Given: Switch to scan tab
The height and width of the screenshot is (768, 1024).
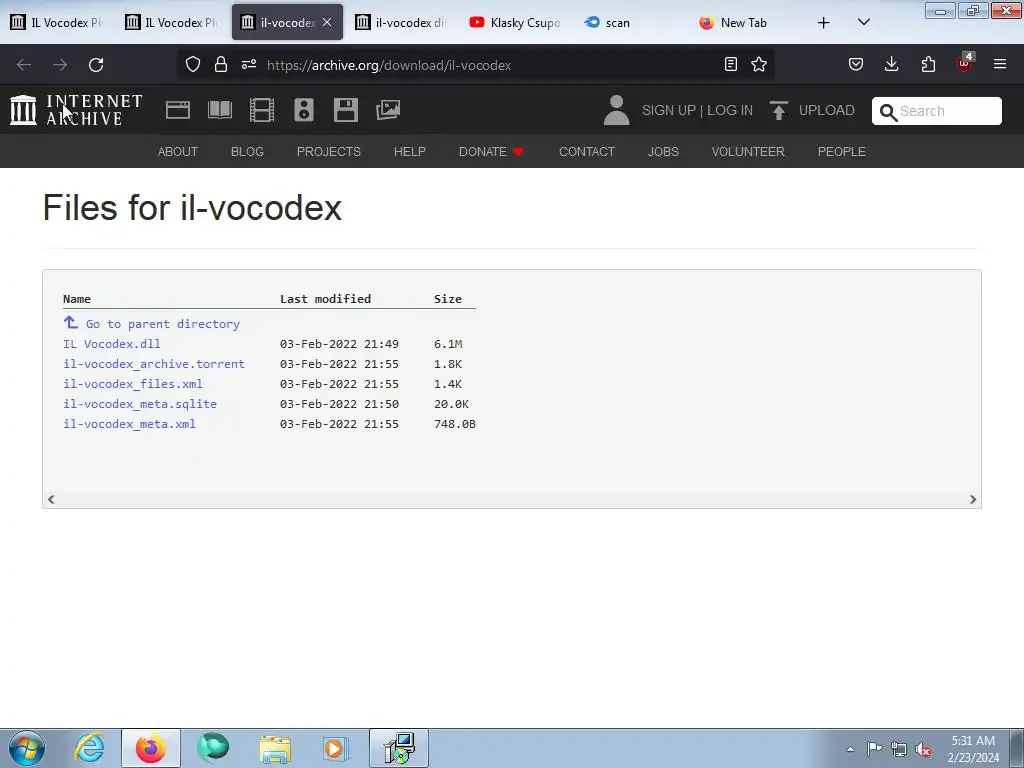Looking at the screenshot, I should [x=631, y=23].
